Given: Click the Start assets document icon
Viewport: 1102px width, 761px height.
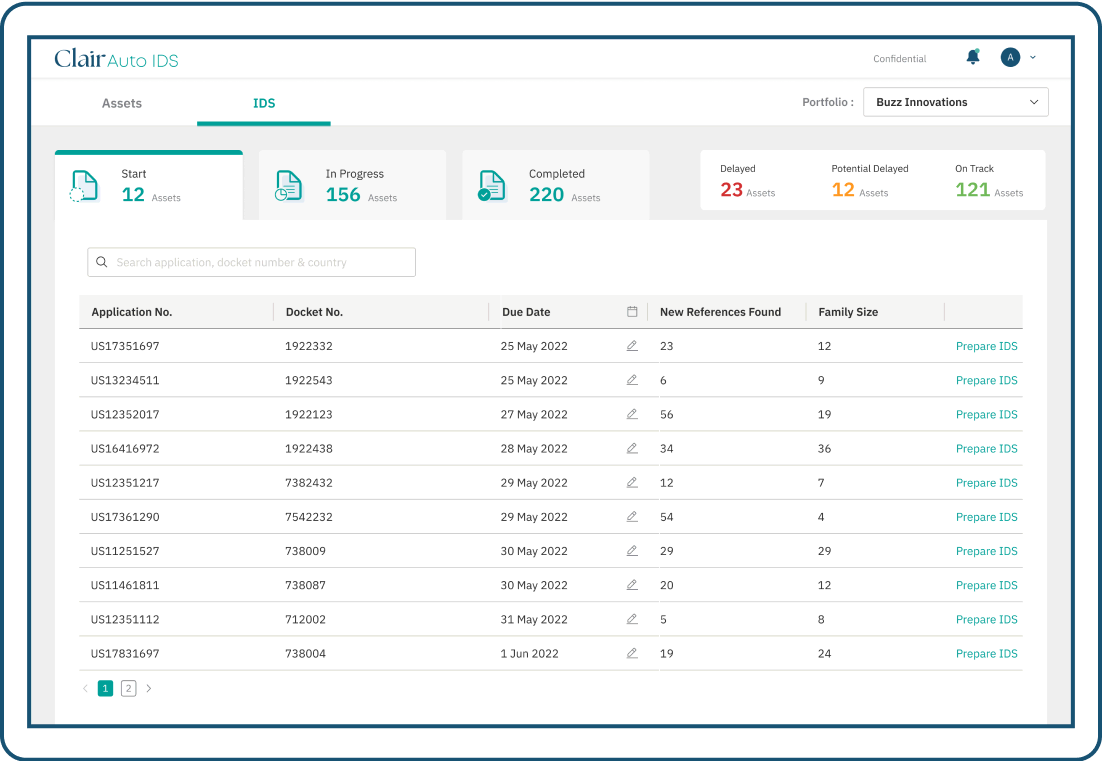Looking at the screenshot, I should click(x=84, y=185).
